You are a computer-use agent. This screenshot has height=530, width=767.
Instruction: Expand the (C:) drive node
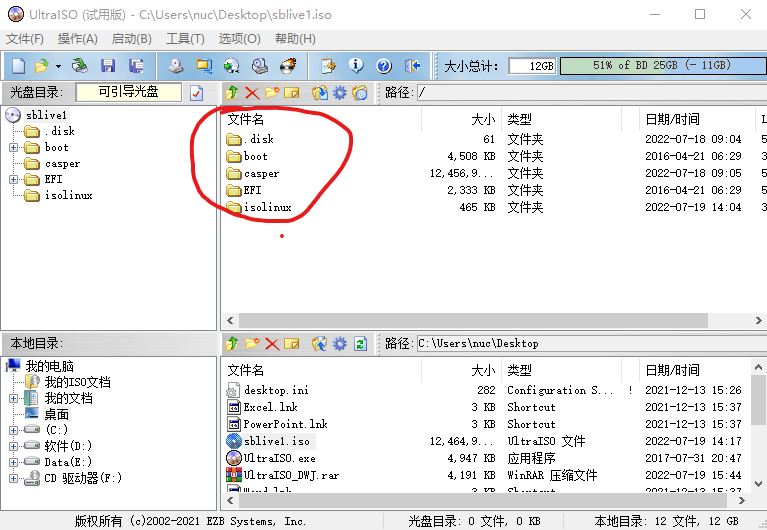[13, 430]
